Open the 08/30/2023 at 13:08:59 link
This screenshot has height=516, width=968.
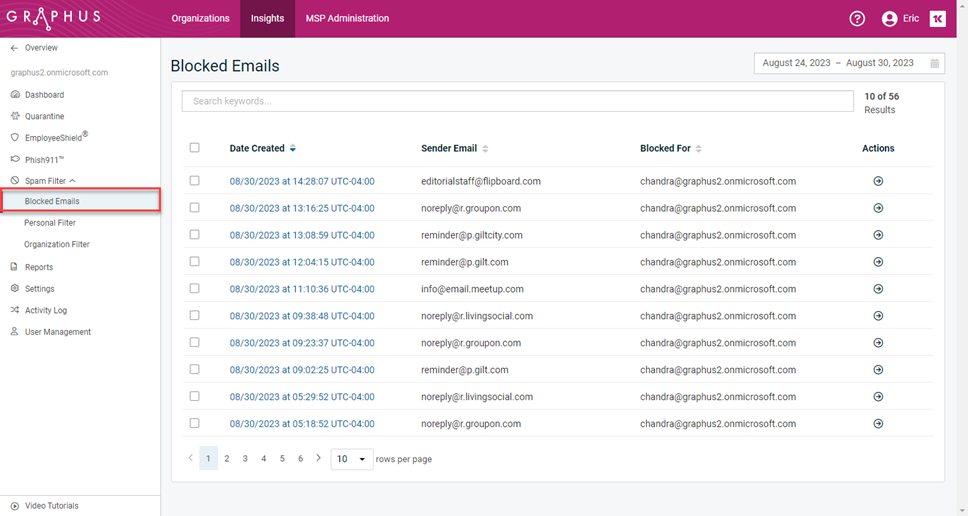[x=302, y=235]
